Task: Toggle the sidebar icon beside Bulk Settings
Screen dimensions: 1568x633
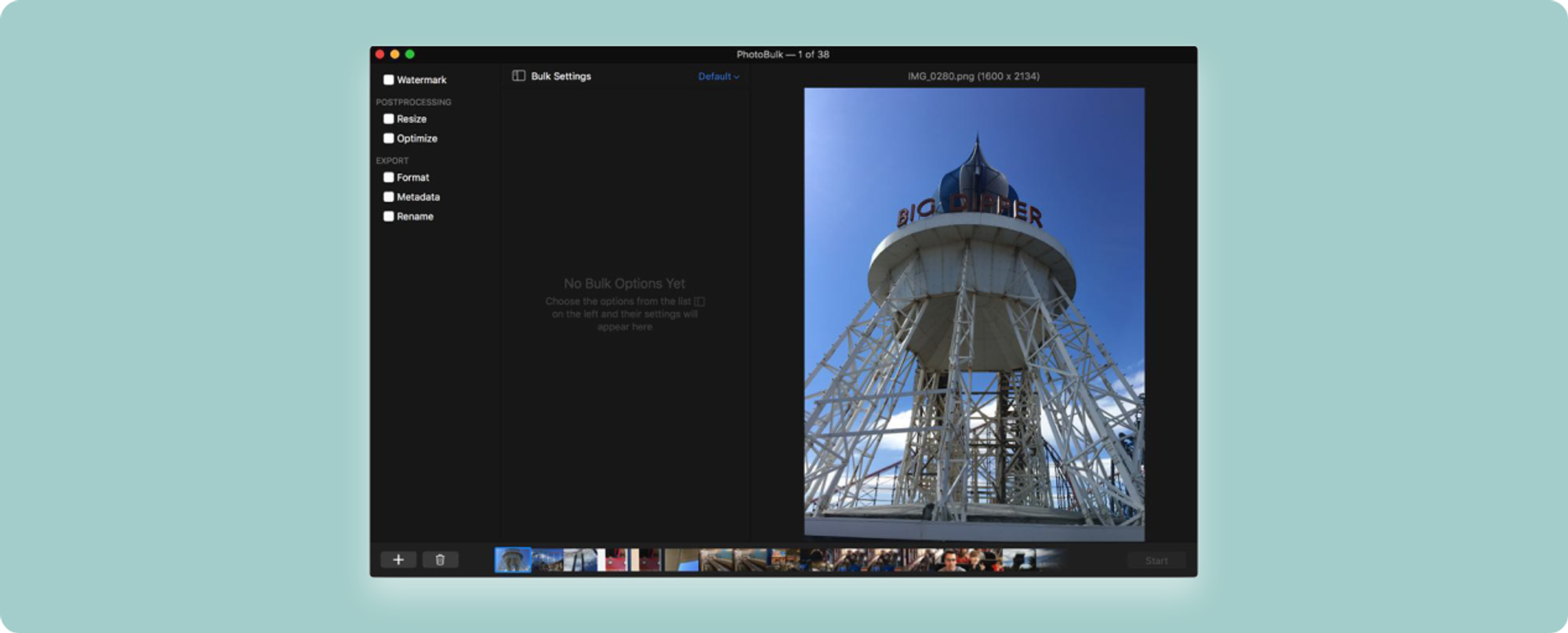Action: pyautogui.click(x=518, y=76)
